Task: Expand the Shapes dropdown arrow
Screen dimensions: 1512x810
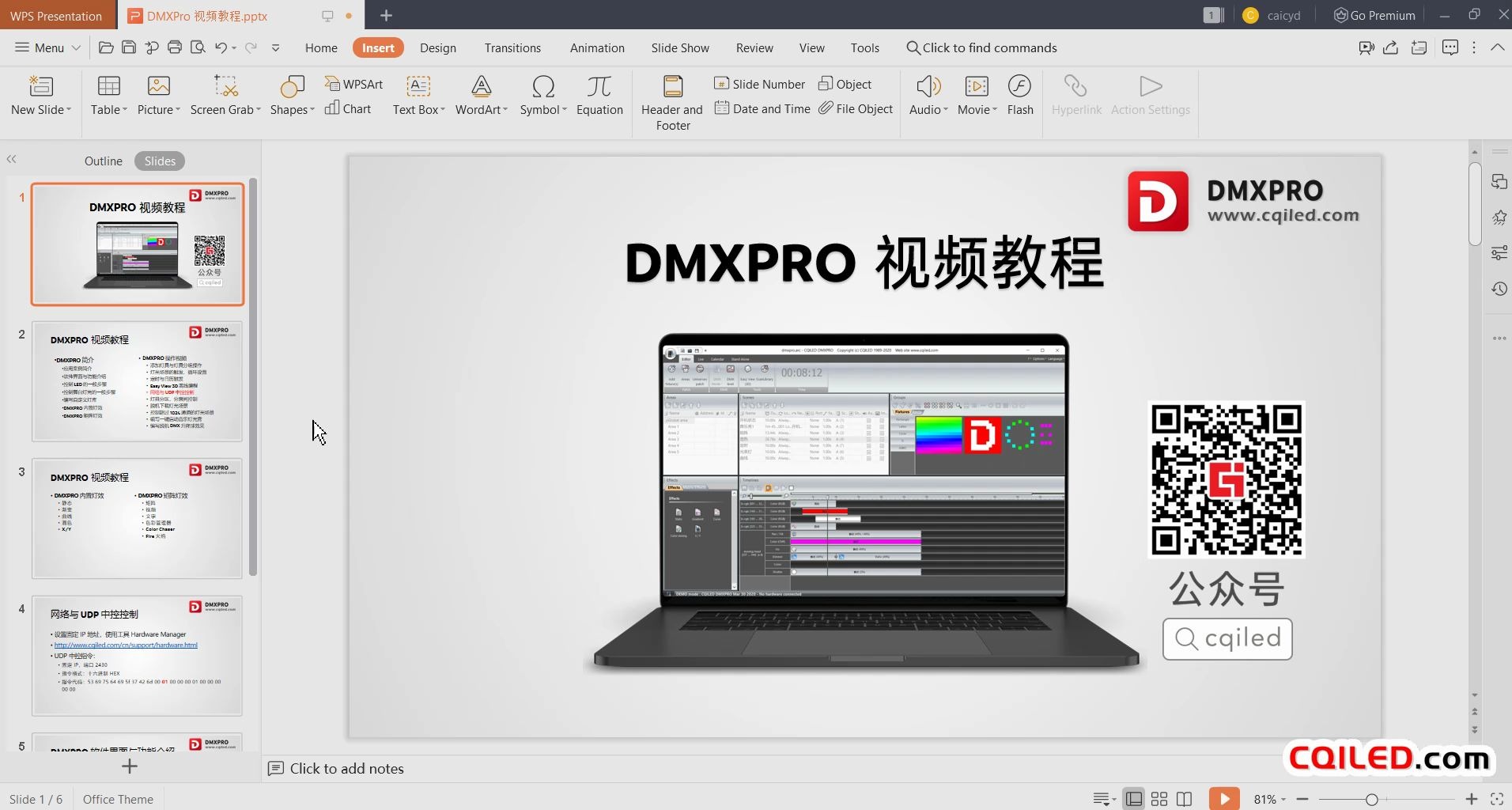Action: (312, 110)
